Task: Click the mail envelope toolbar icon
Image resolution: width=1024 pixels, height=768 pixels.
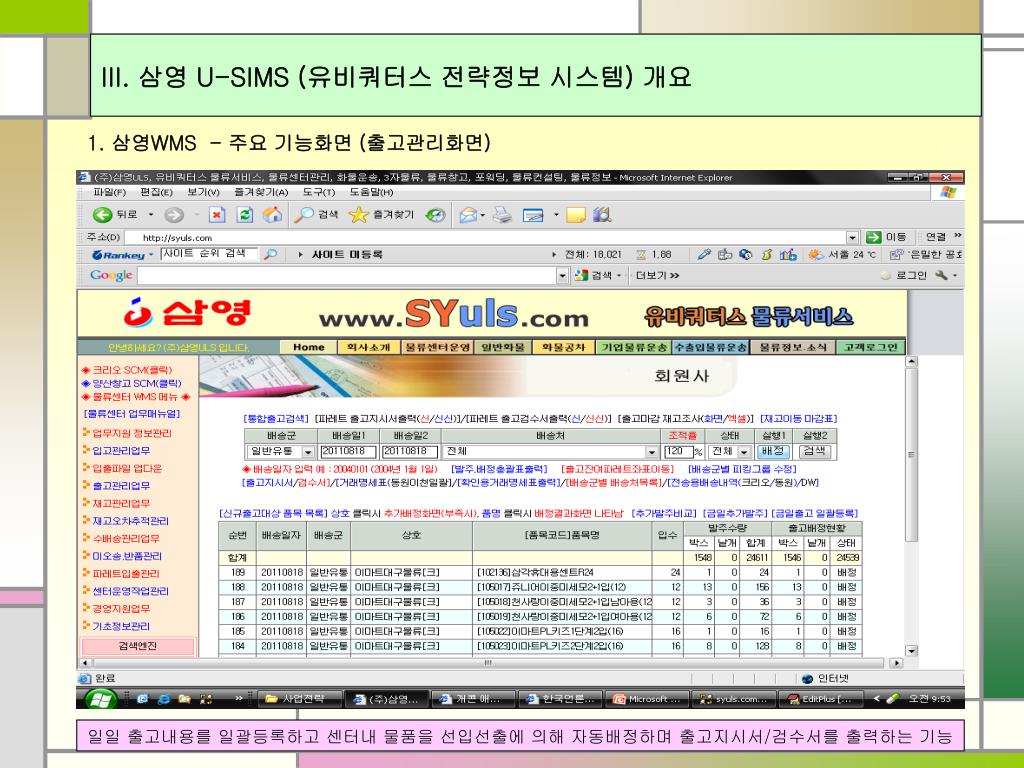Action: click(x=468, y=215)
